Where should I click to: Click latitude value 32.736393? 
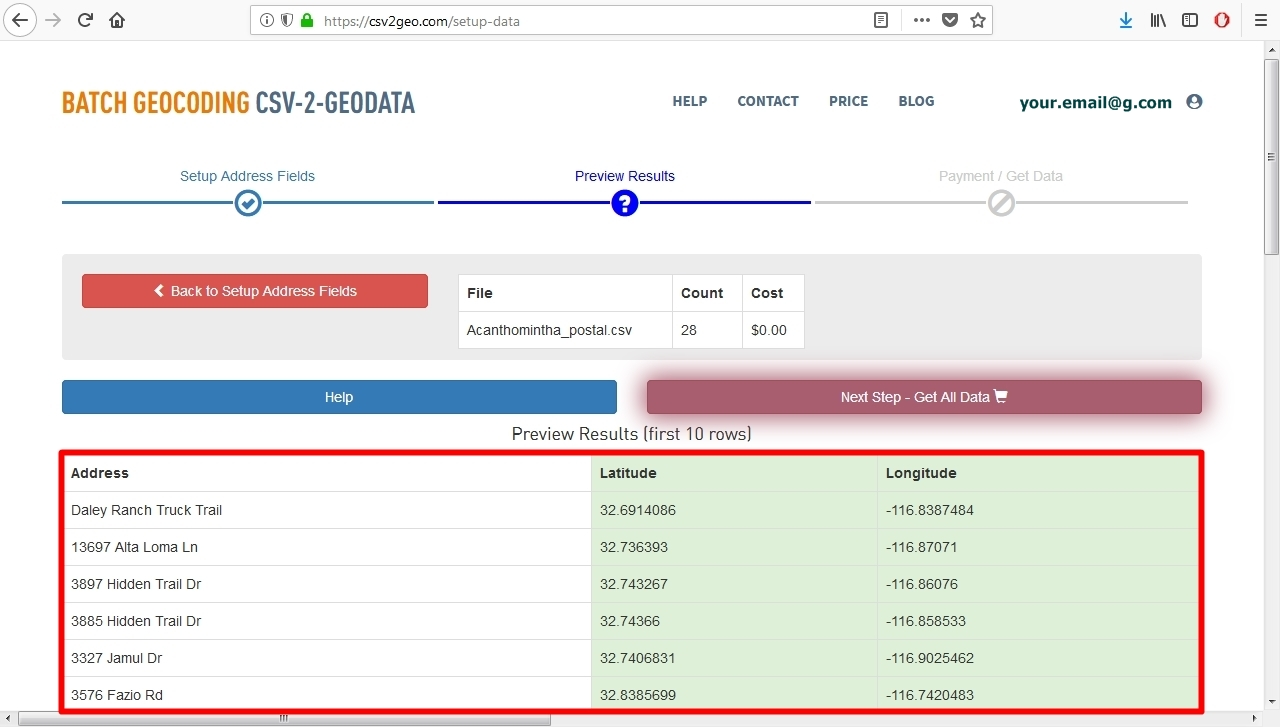pos(634,547)
